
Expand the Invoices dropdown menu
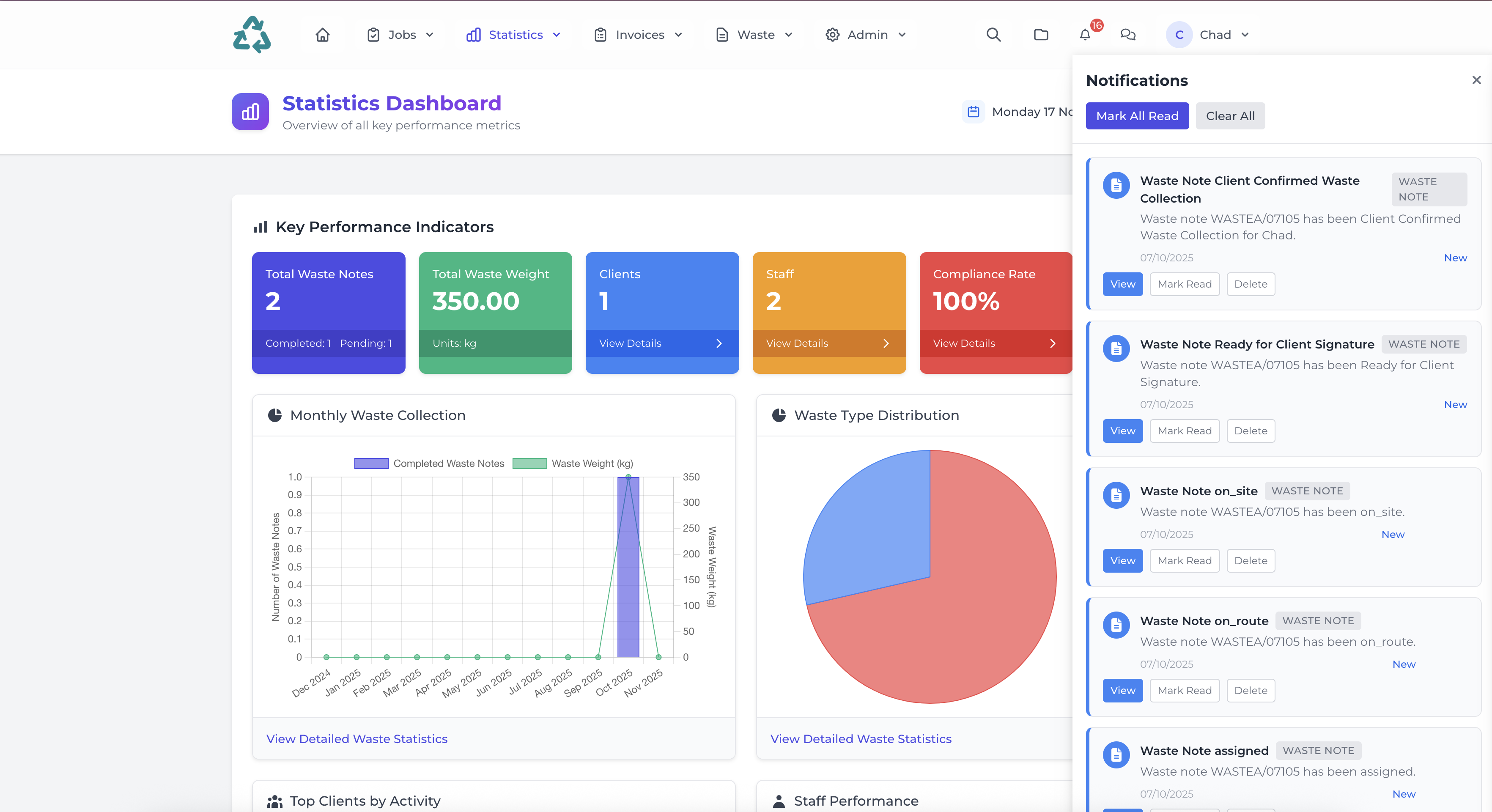pyautogui.click(x=638, y=35)
